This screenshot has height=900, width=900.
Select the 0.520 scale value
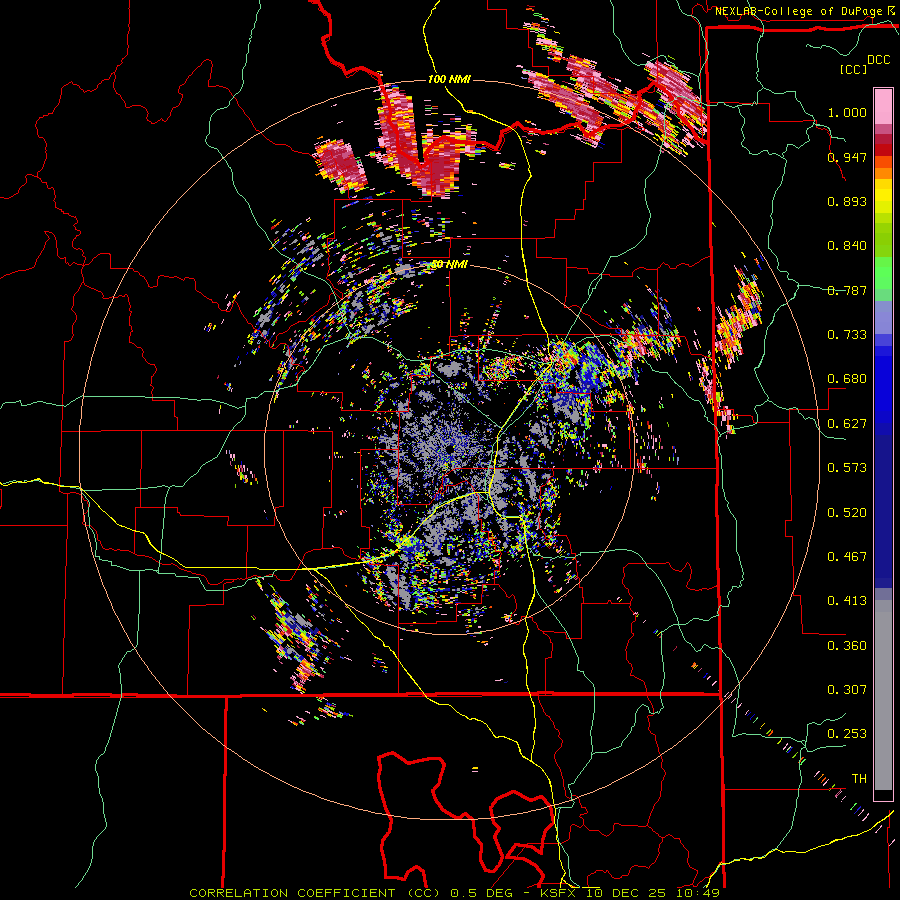pyautogui.click(x=847, y=513)
